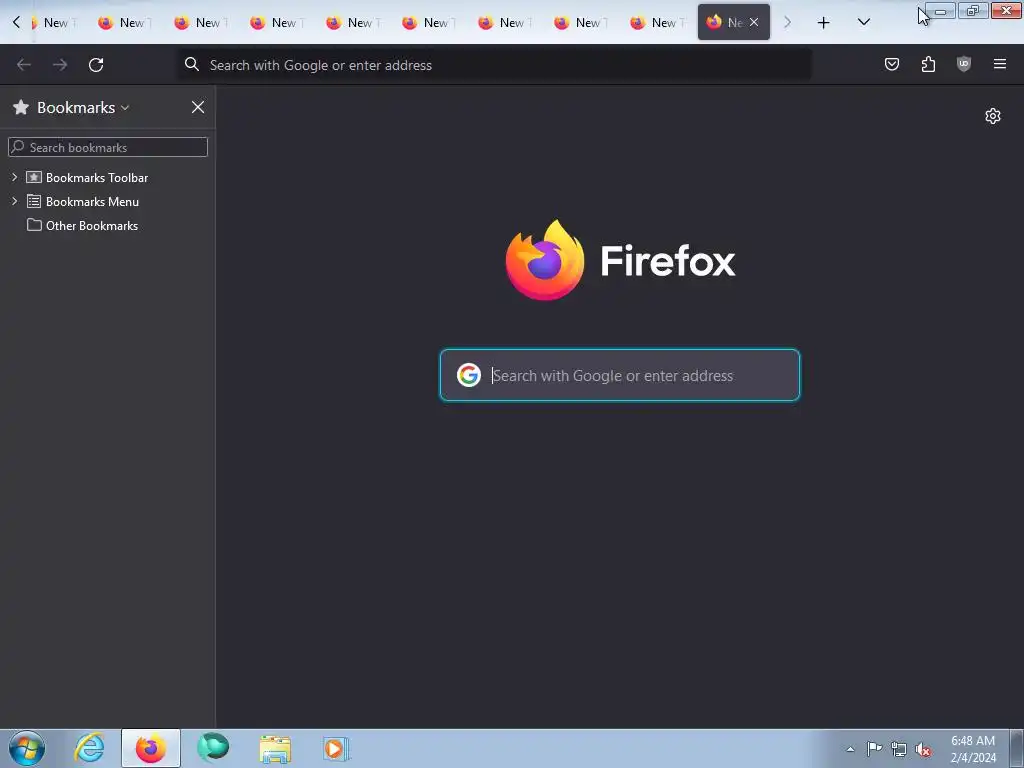Image resolution: width=1024 pixels, height=768 pixels.
Task: Go forward one page
Action: 60,65
